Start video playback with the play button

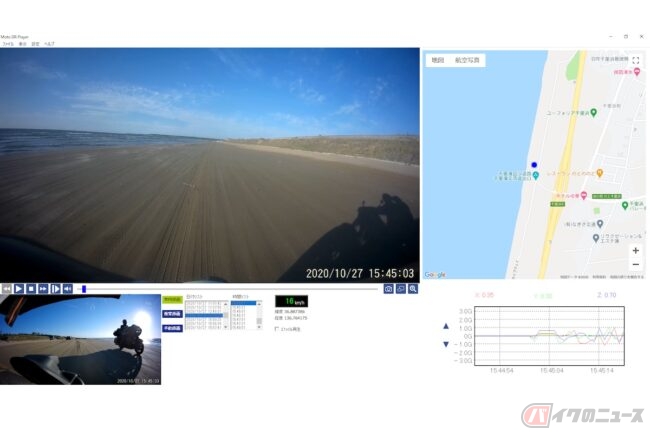pos(19,289)
